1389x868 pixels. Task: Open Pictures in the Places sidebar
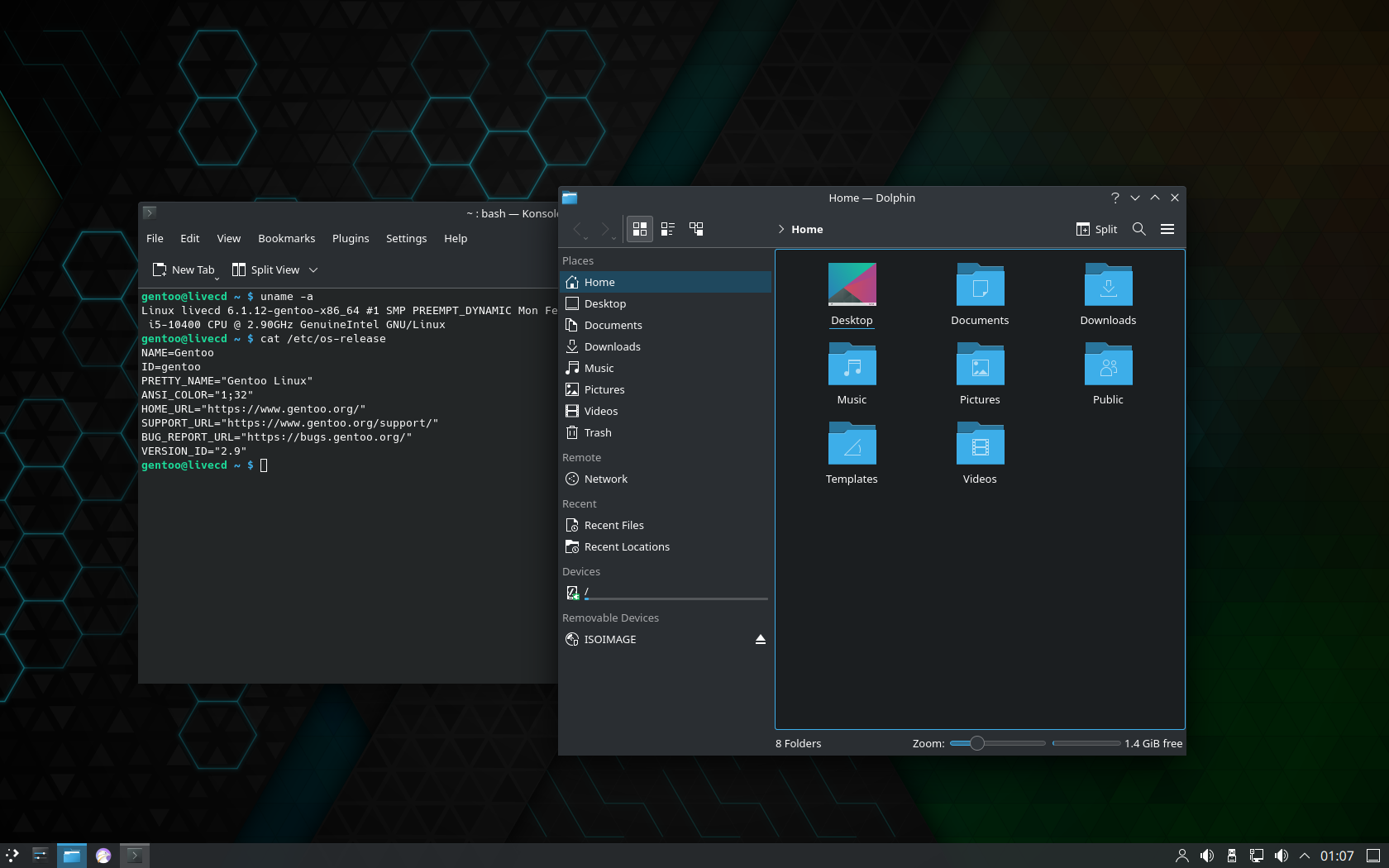tap(666, 389)
